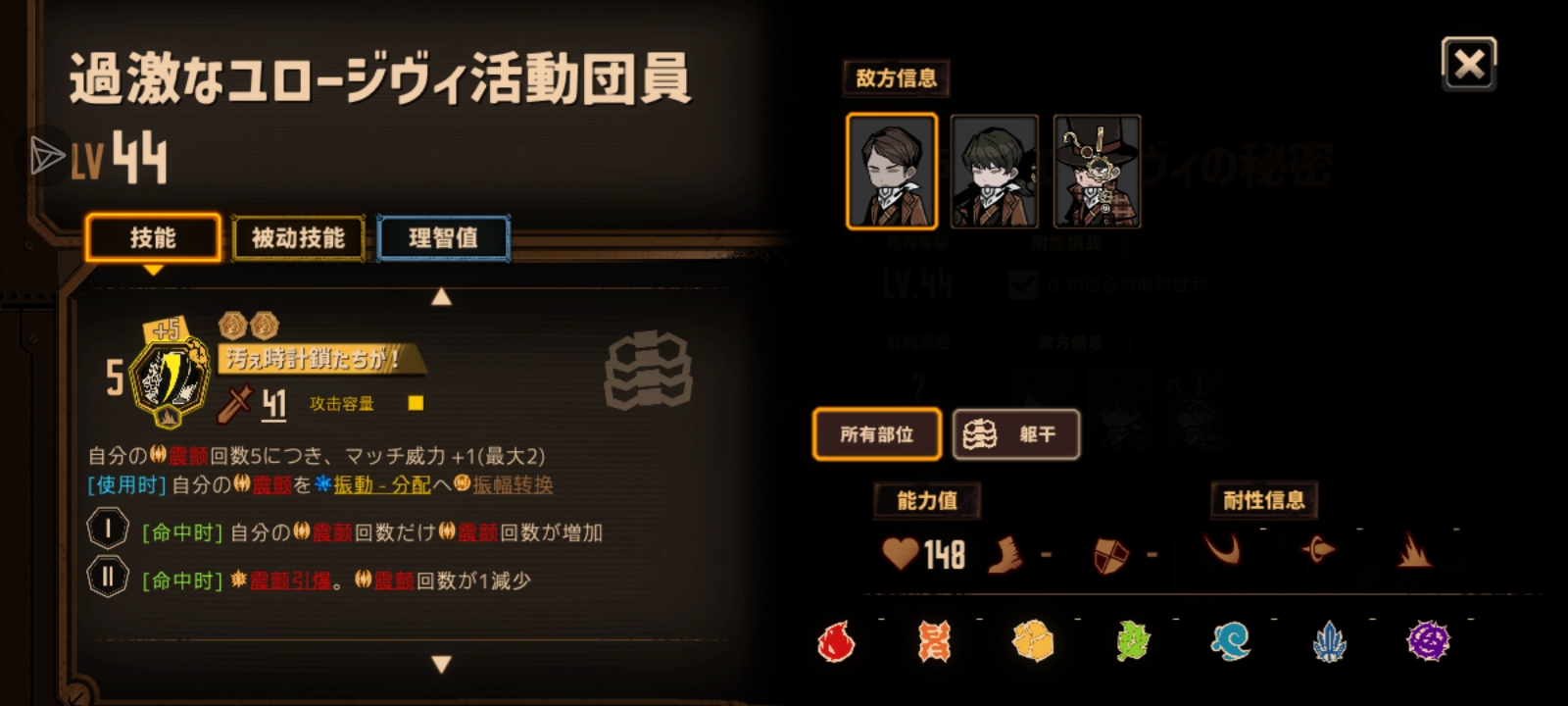Show previous skill with up arrow

pos(442,296)
